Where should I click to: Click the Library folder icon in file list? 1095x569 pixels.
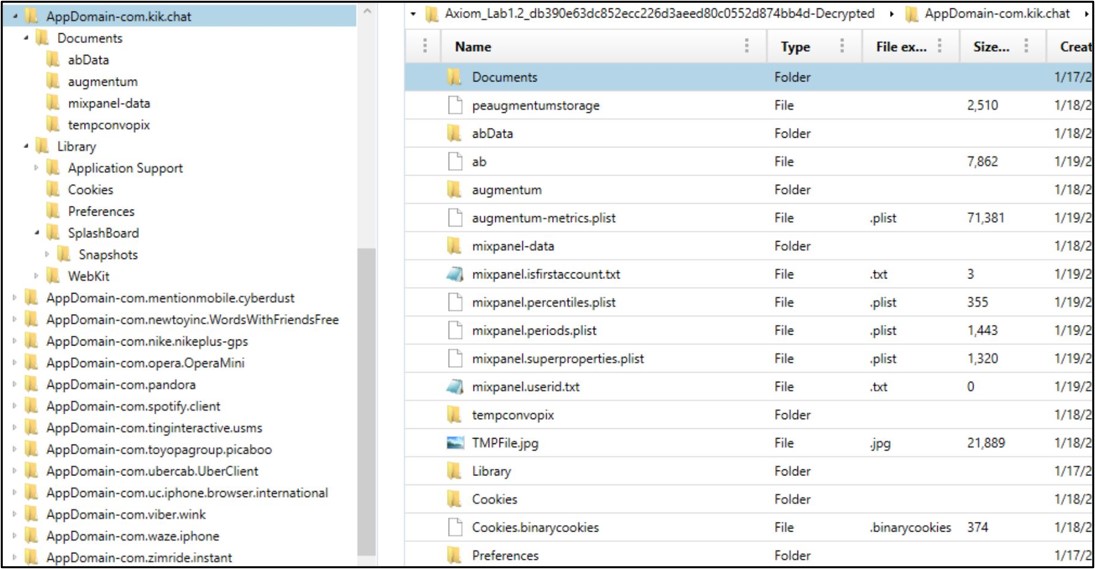click(455, 471)
